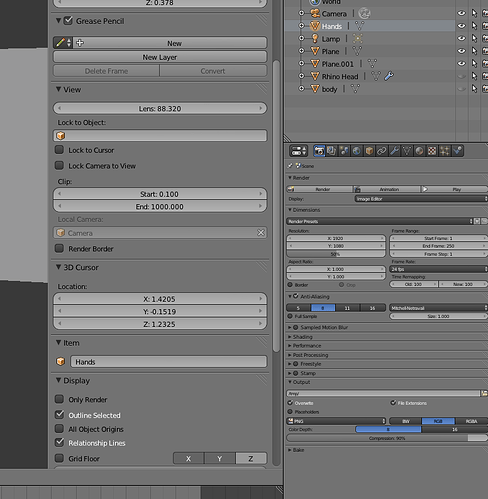This screenshot has height=499, width=488.
Task: Collapse the Item panel
Action: (x=58, y=342)
